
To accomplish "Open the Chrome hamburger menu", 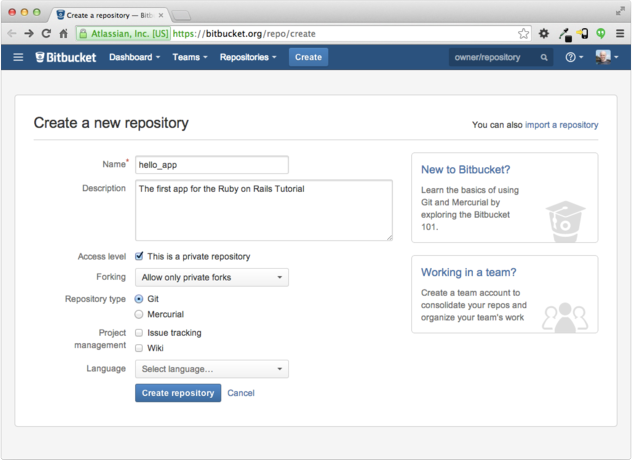I will pyautogui.click(x=619, y=33).
